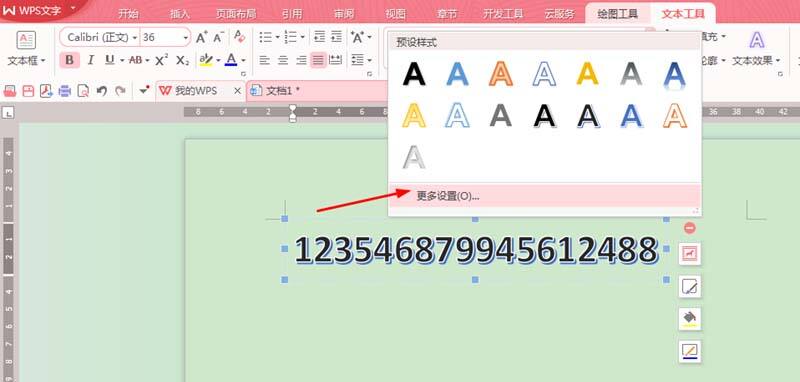Enable Align right
The width and height of the screenshot is (800, 382).
(x=301, y=60)
